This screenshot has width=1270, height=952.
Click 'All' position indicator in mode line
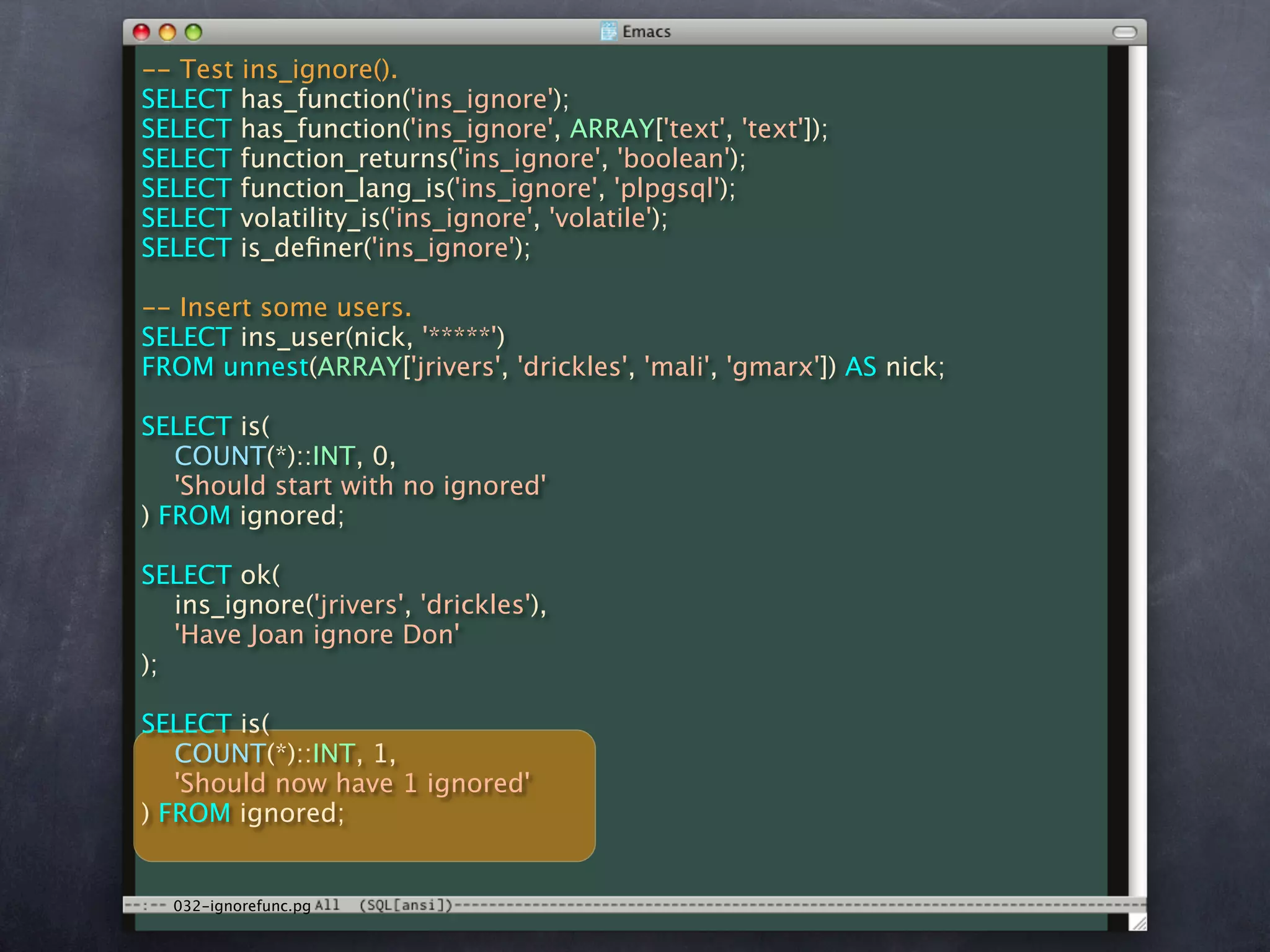(x=327, y=905)
